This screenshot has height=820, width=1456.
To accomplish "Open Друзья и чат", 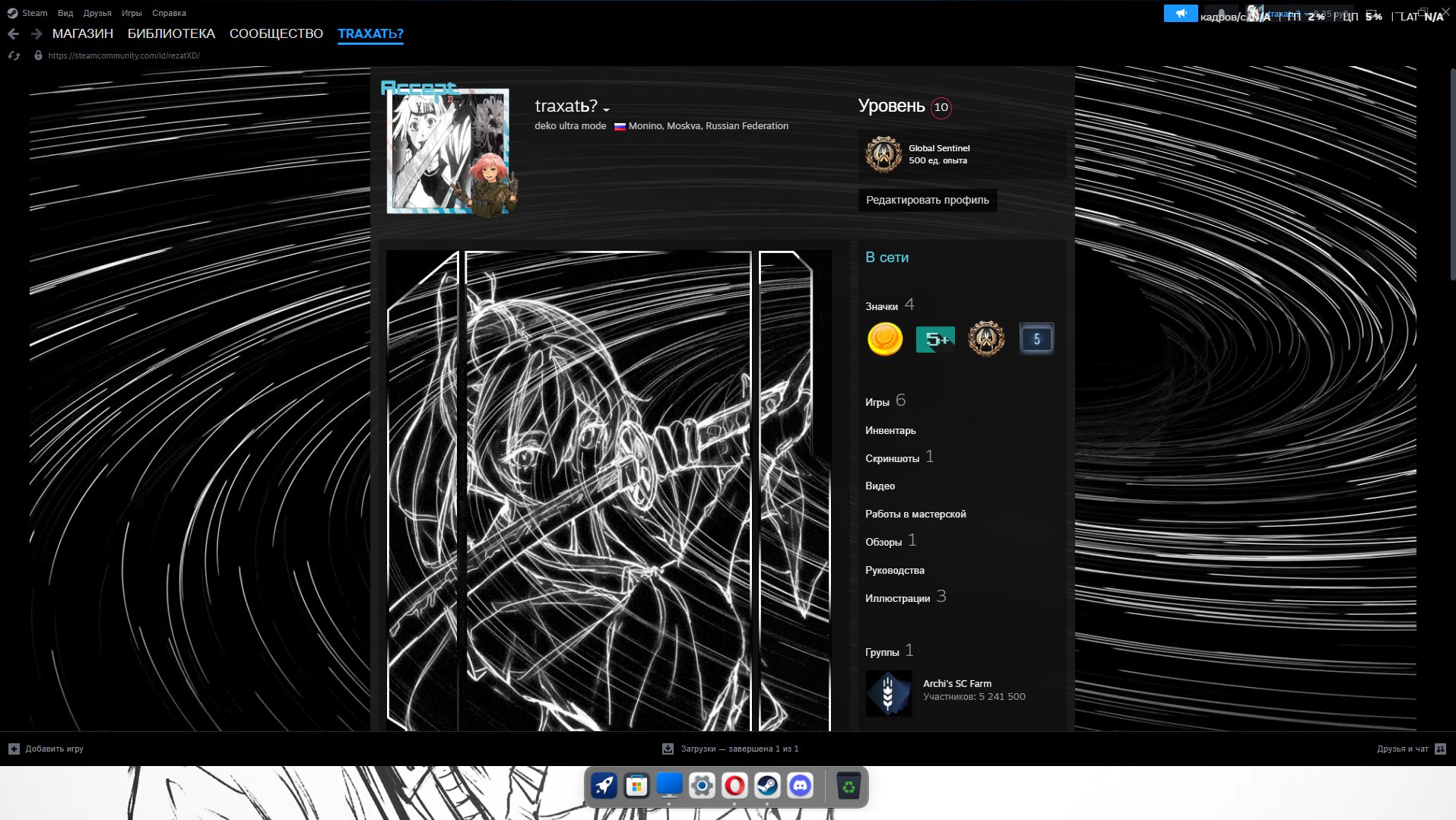I will [1402, 749].
